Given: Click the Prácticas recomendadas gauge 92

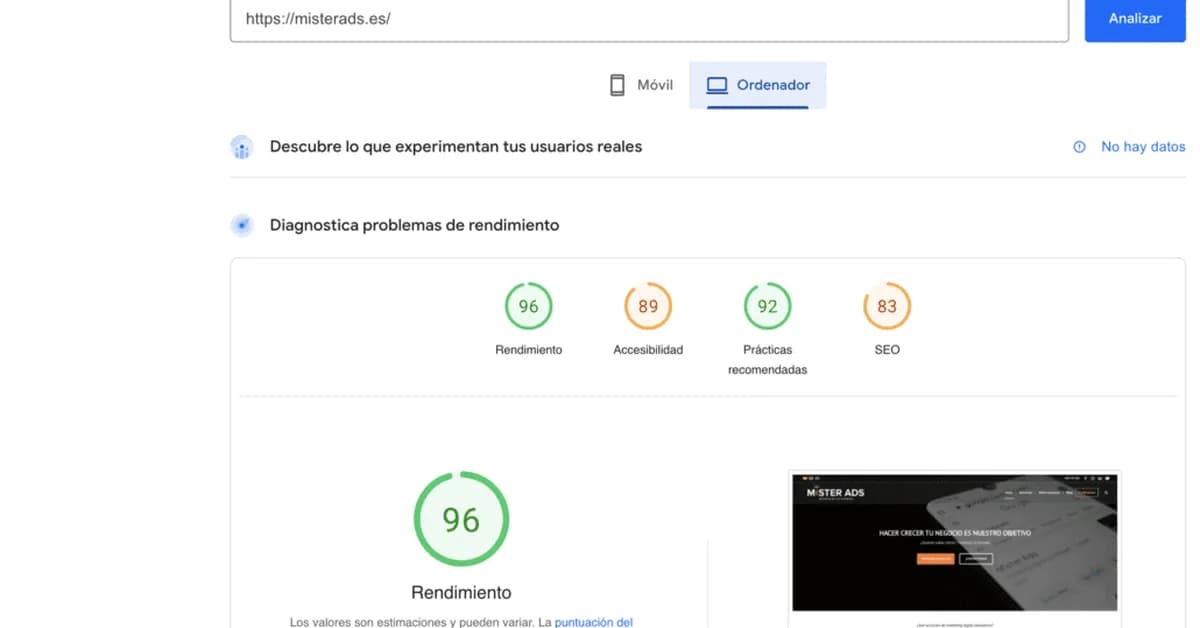Looking at the screenshot, I should coord(767,306).
